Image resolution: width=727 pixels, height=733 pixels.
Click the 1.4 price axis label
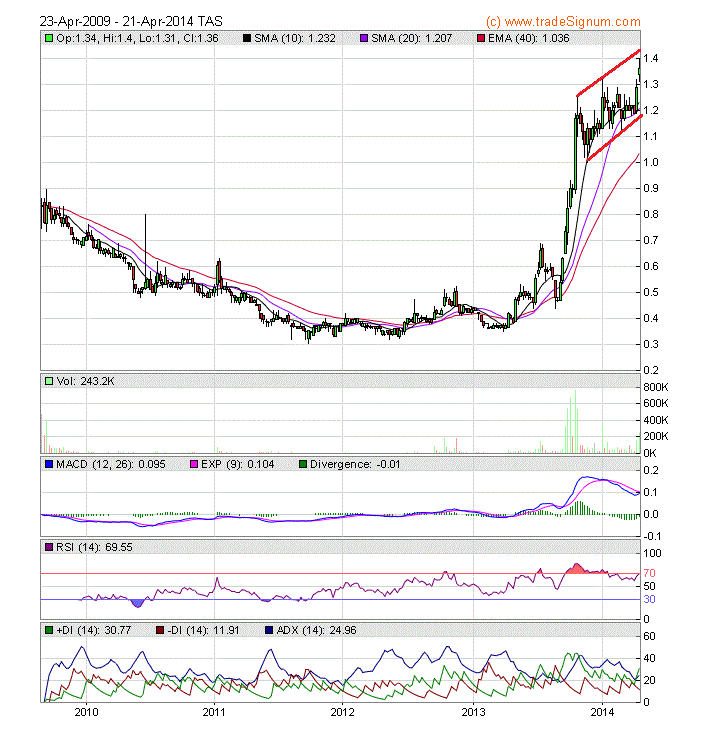(x=650, y=58)
